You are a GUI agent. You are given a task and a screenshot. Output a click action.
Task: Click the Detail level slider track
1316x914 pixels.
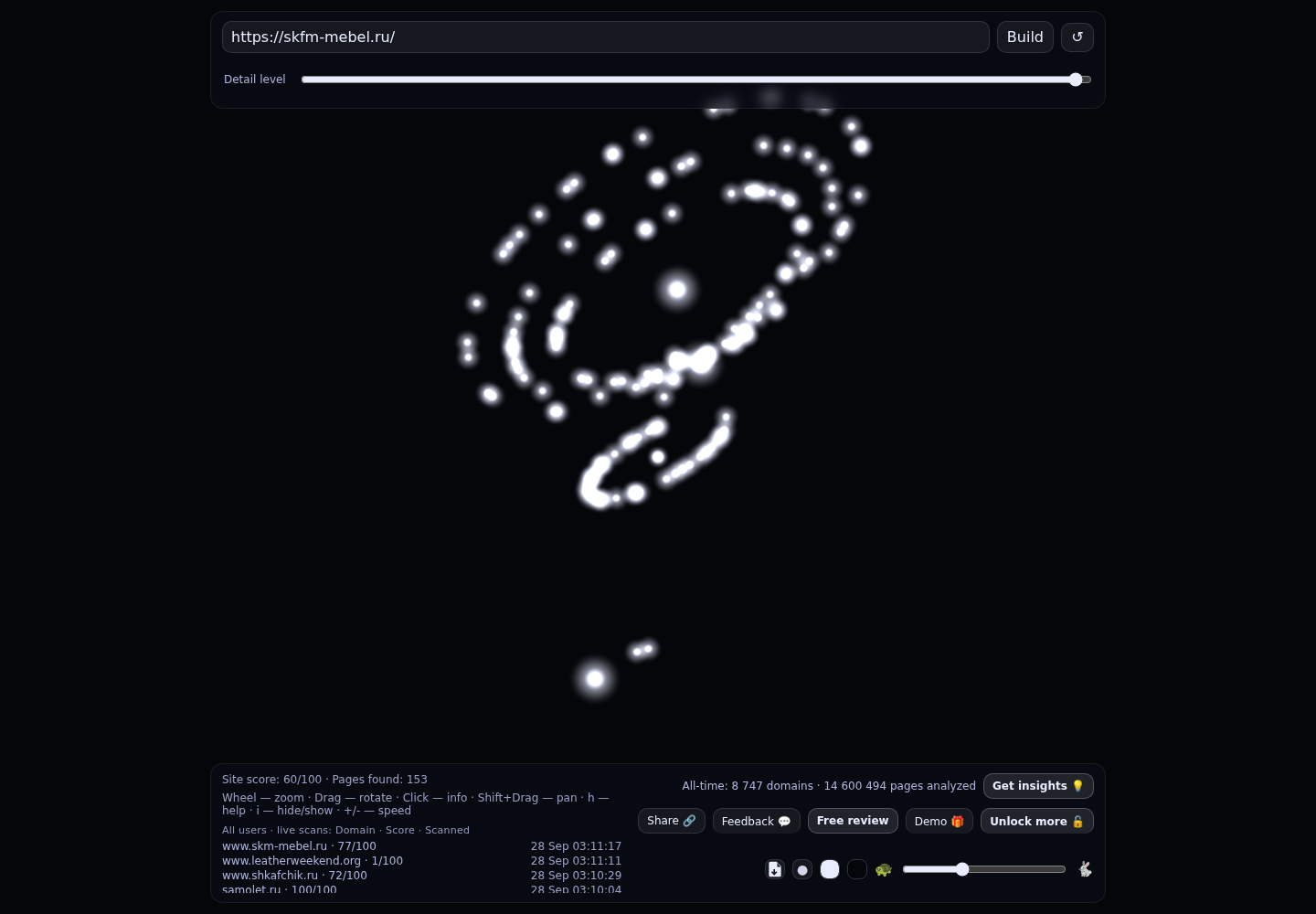point(696,80)
